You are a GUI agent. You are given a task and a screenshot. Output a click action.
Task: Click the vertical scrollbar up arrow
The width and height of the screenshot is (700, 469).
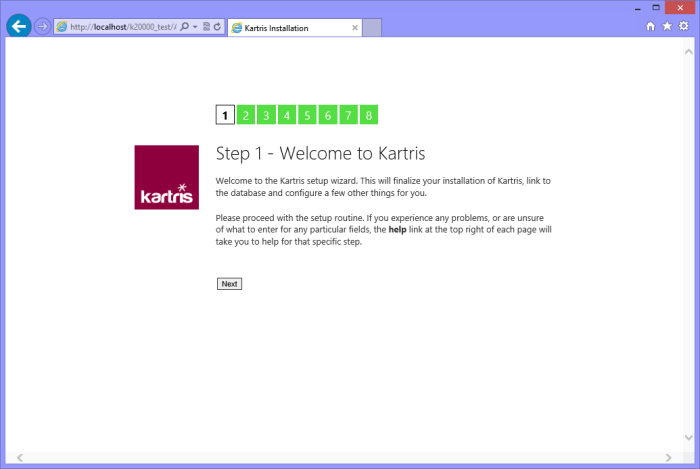(x=688, y=52)
